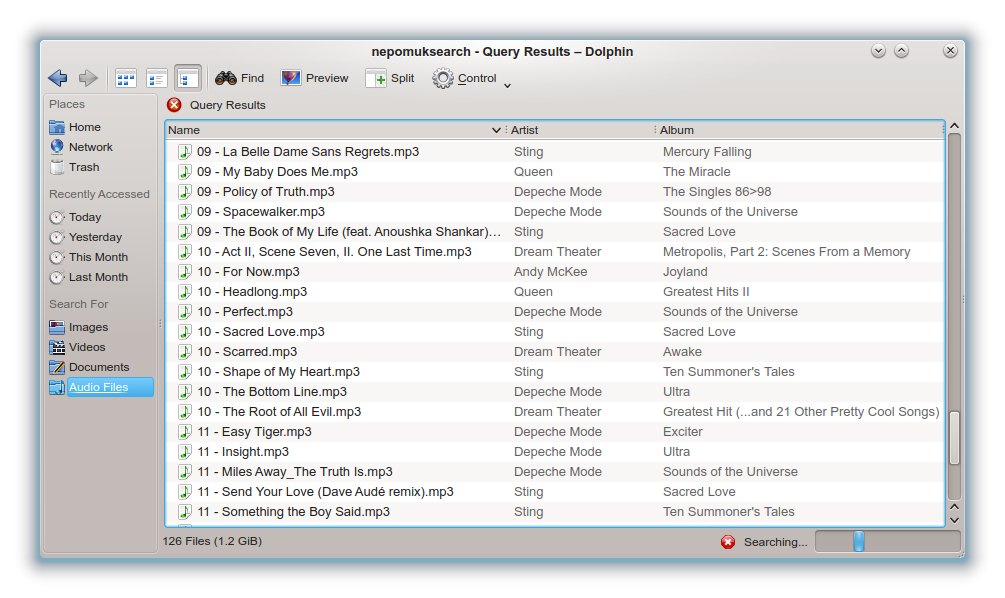Click the Andy McKee artist cell
1005x598 pixels.
[551, 272]
